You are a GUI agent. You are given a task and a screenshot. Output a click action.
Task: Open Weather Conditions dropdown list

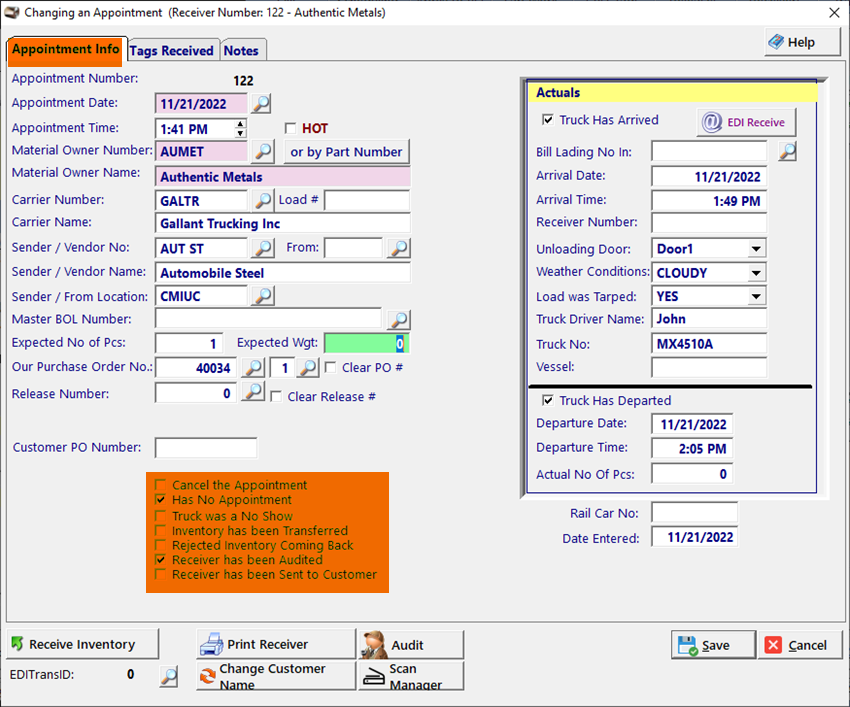(756, 273)
